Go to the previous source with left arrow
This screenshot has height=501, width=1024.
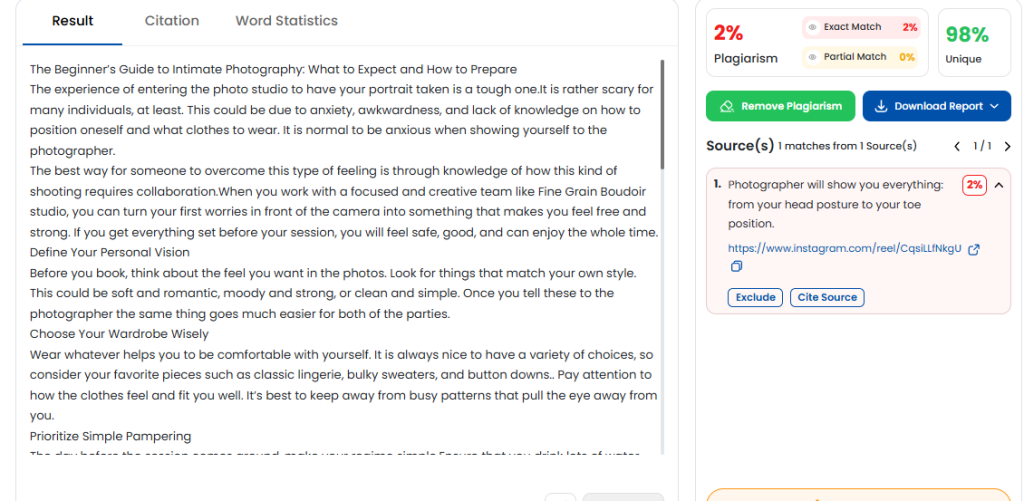coord(957,146)
